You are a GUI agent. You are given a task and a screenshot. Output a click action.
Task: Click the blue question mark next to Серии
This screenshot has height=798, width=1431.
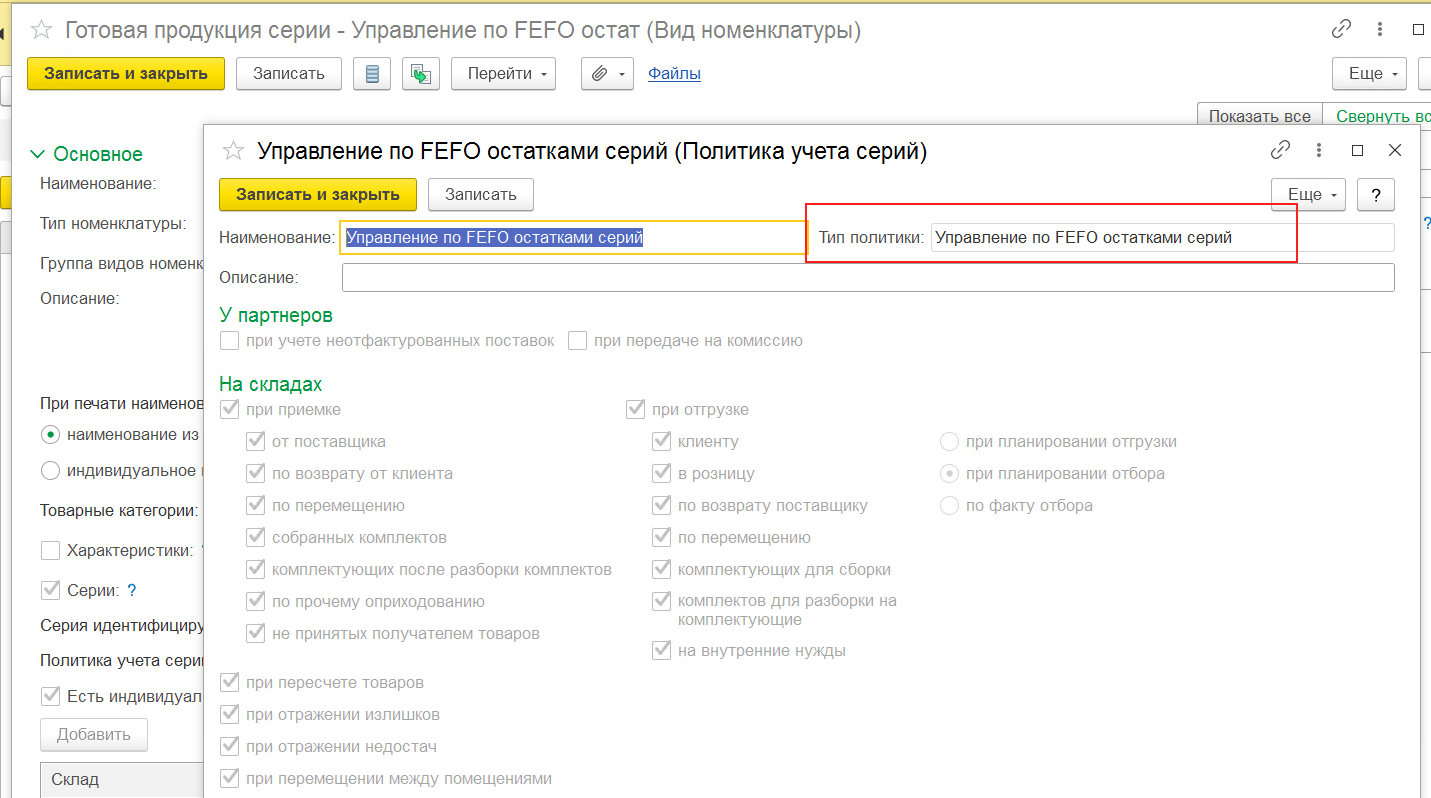click(131, 590)
